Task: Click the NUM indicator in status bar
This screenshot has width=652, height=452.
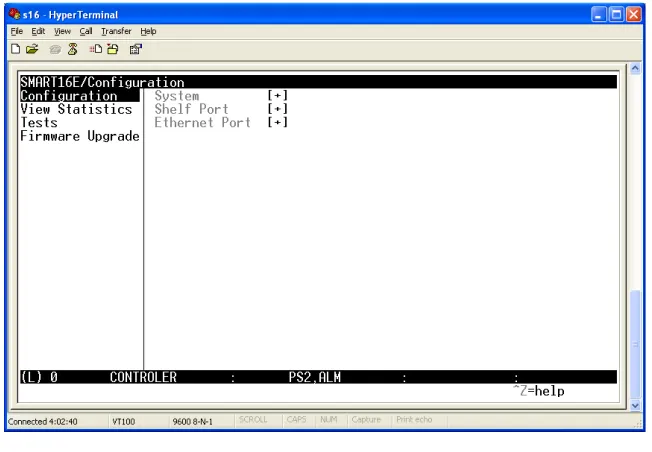Action: [328, 420]
